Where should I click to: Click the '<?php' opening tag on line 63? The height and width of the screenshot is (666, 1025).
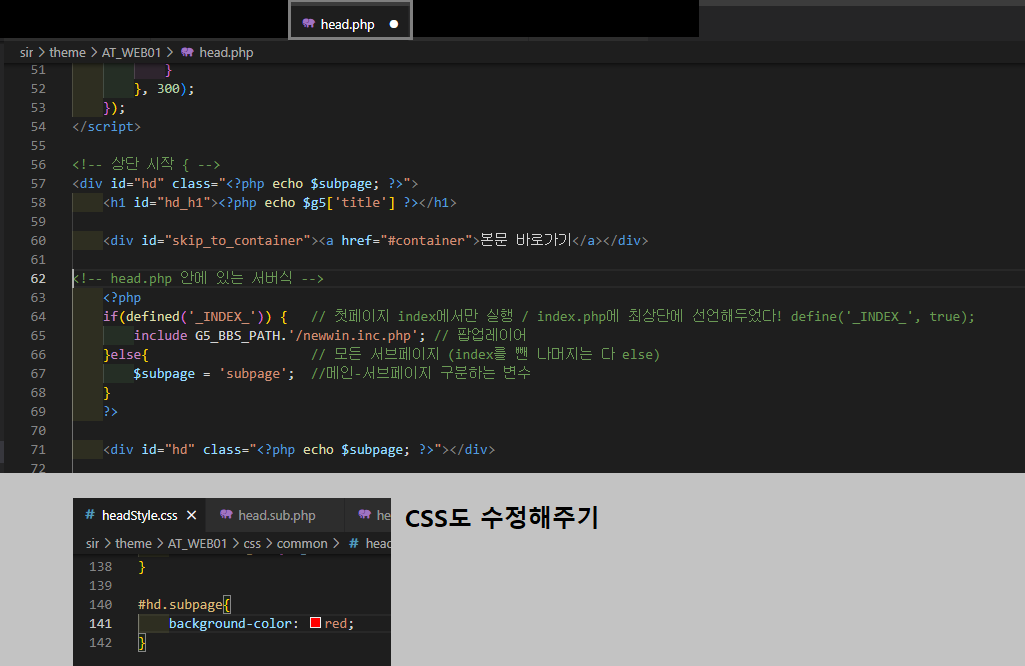click(x=122, y=297)
